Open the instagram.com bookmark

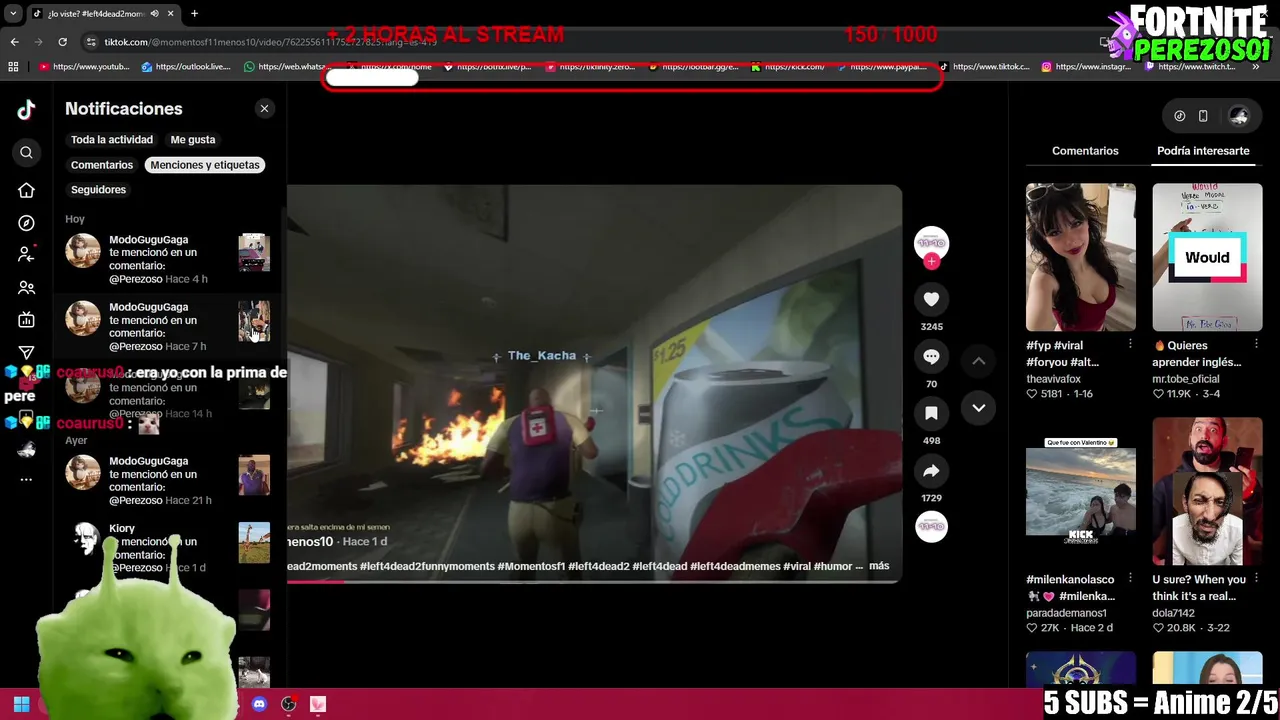[1086, 67]
